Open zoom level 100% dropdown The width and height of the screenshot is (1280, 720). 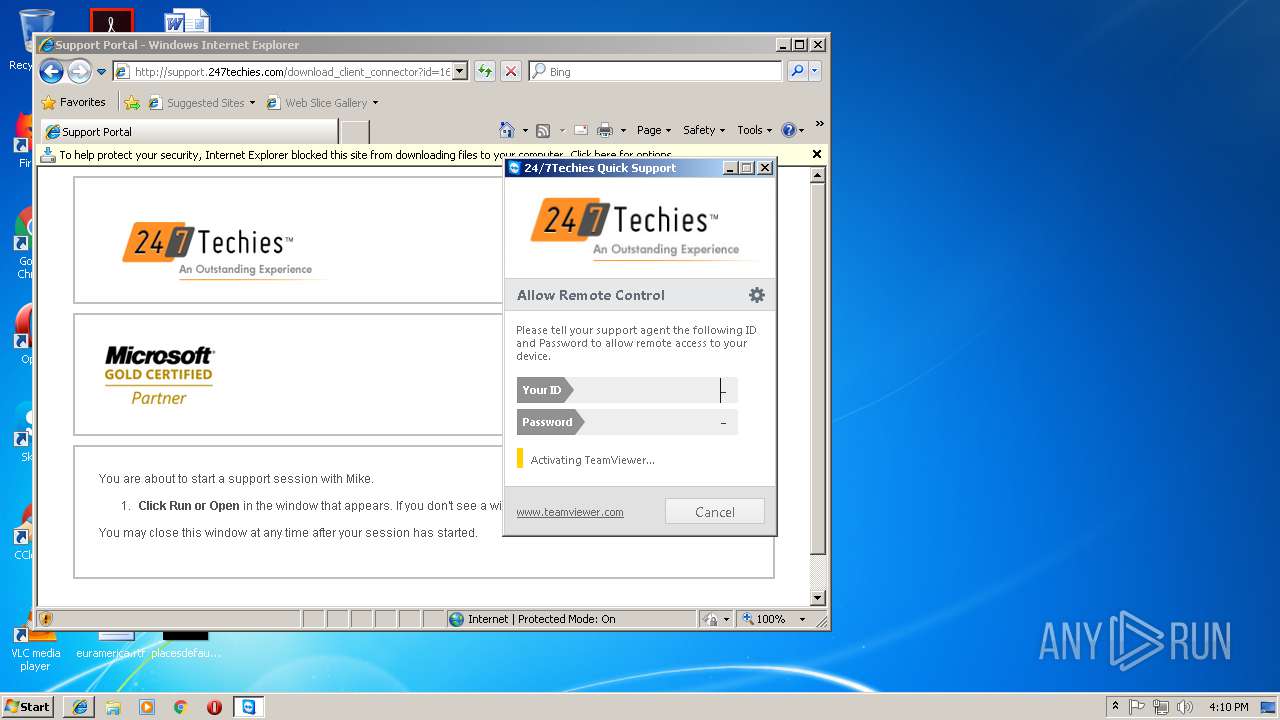[802, 619]
